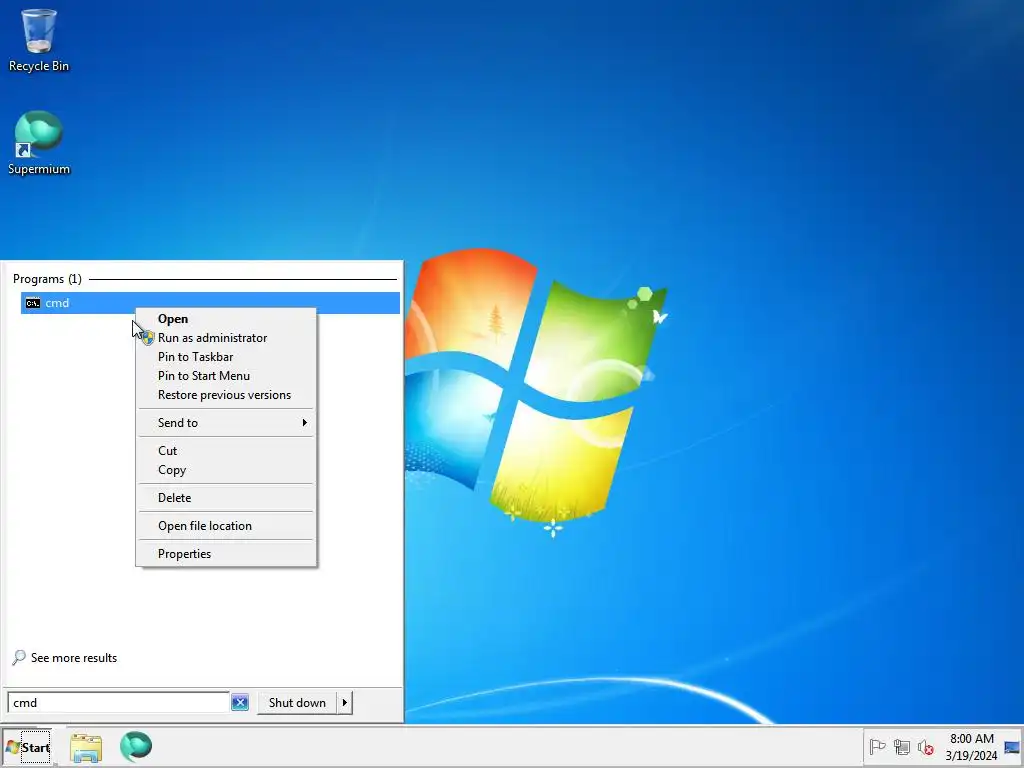The height and width of the screenshot is (768, 1024).
Task: Choose Copy from the context menu
Action: (226, 470)
